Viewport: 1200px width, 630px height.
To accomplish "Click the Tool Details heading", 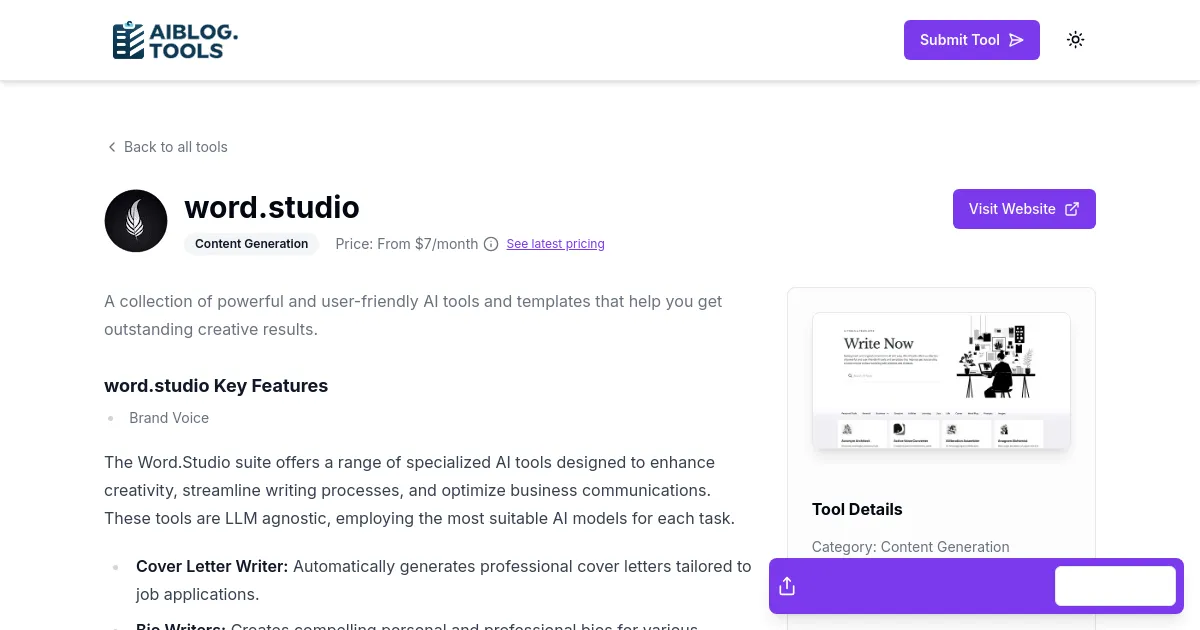I will (x=857, y=509).
